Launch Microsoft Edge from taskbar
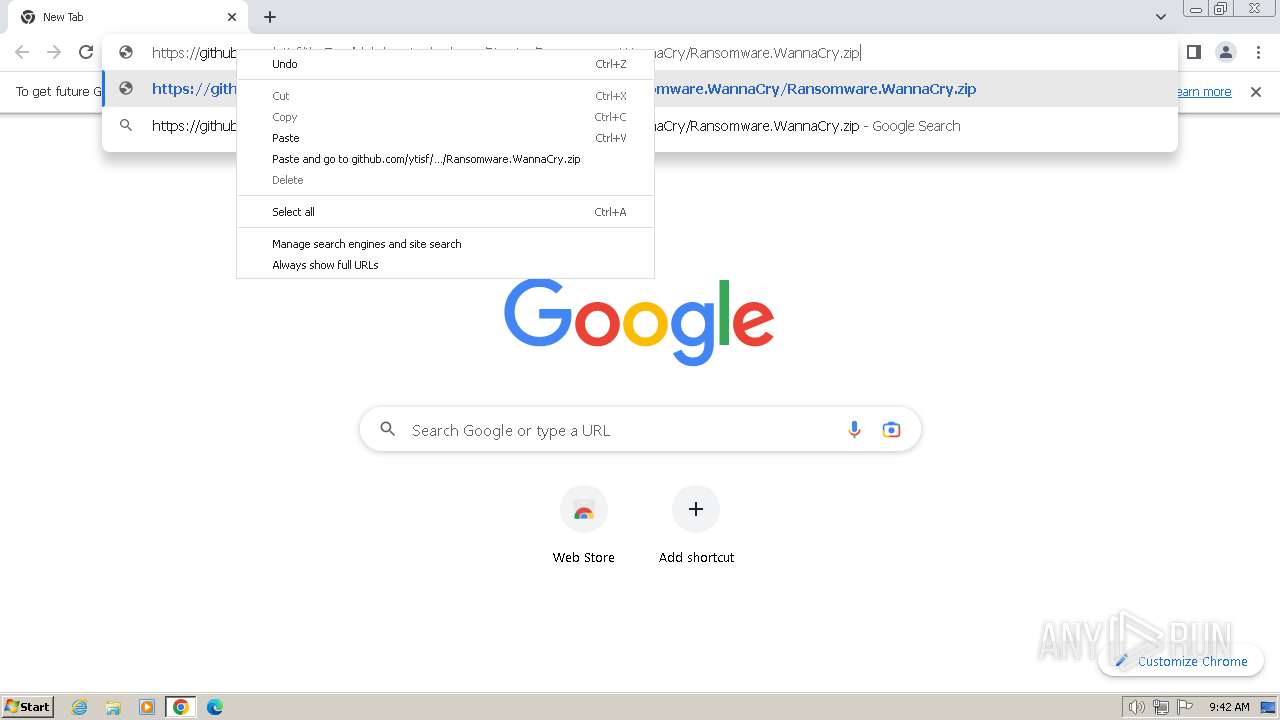The height and width of the screenshot is (720, 1280). tap(215, 707)
